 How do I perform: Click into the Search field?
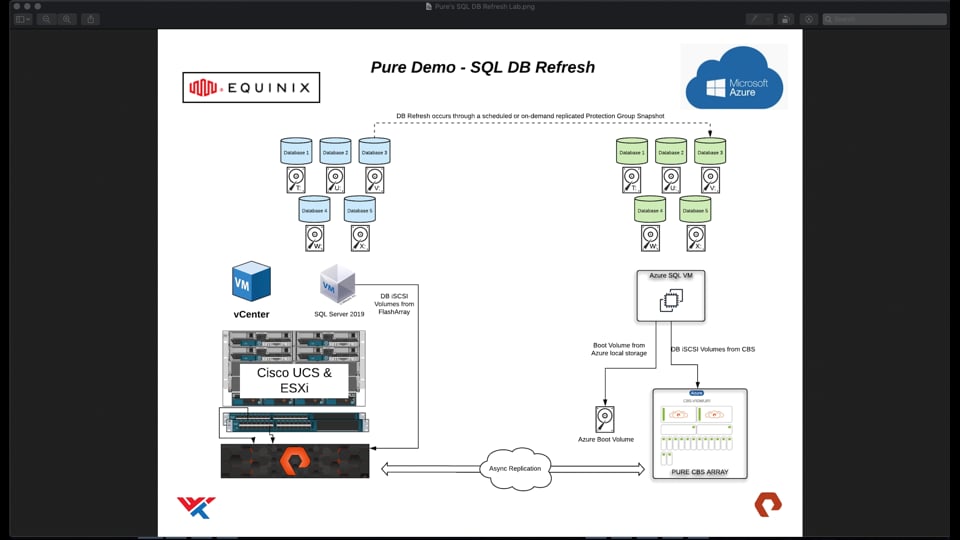[885, 20]
